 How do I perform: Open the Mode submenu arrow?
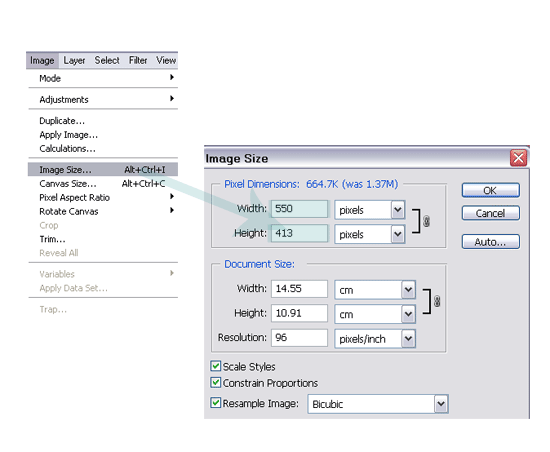[172, 77]
